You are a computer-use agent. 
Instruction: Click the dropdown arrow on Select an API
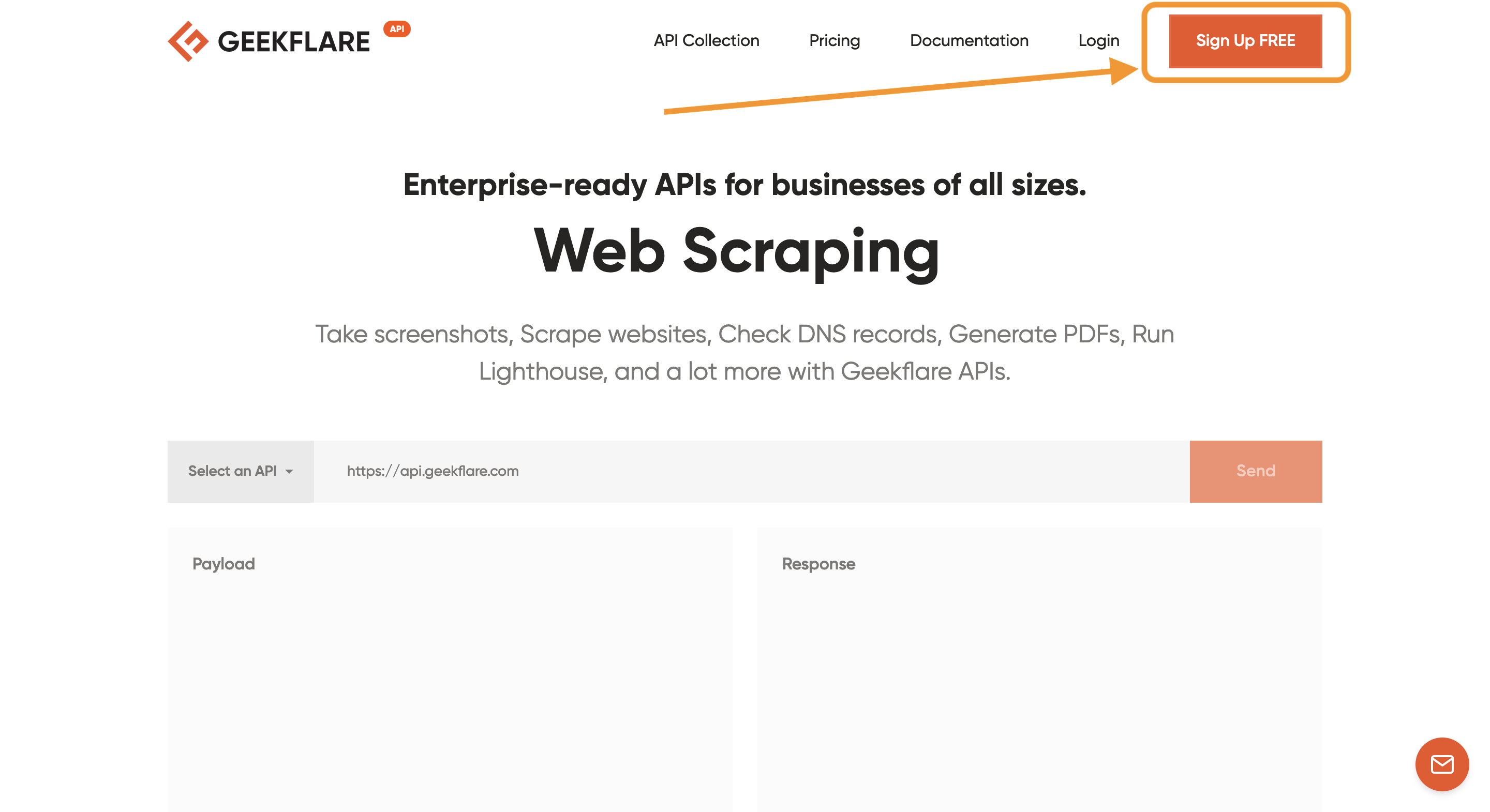292,470
